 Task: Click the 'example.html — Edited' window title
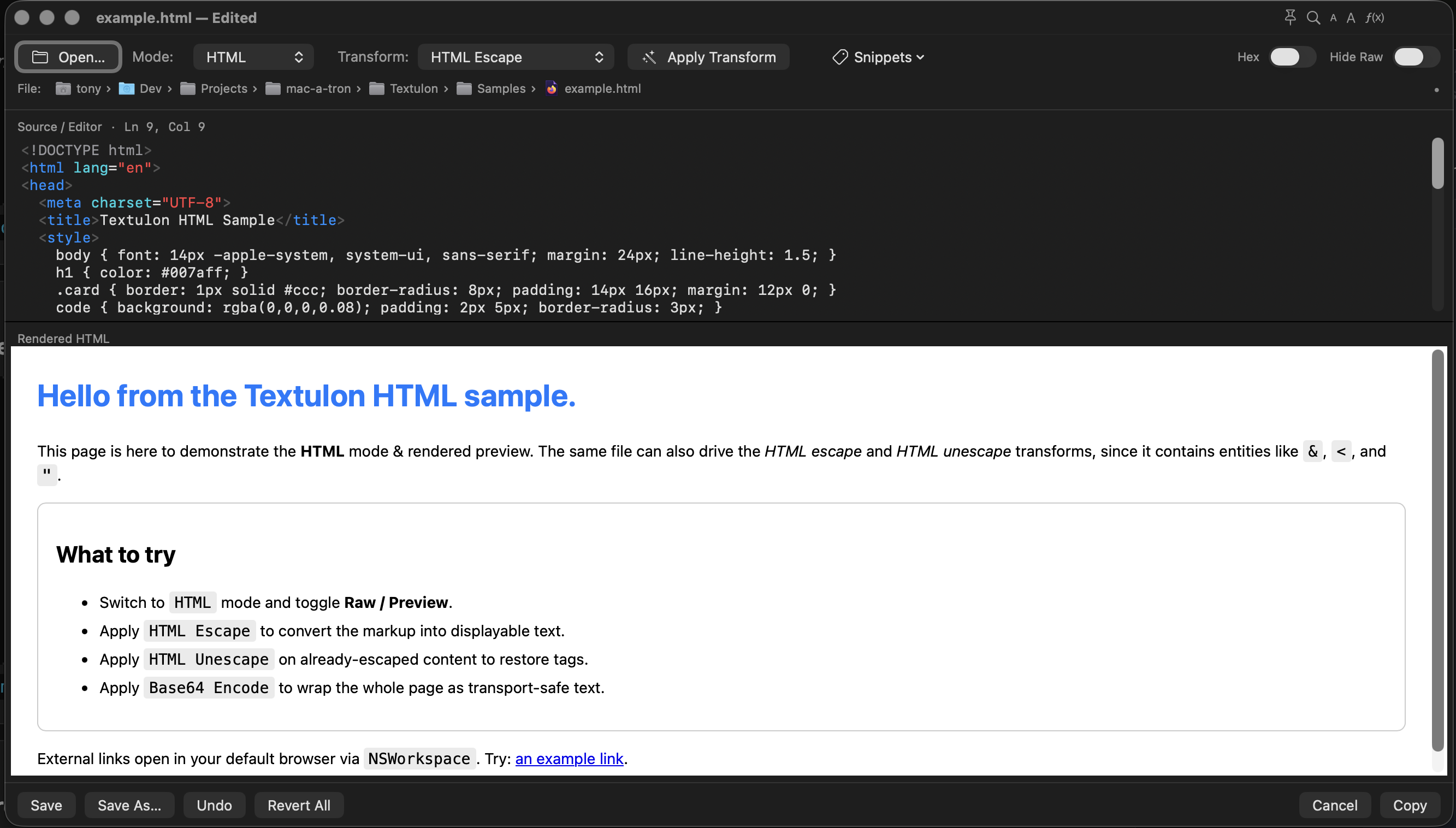click(x=176, y=17)
